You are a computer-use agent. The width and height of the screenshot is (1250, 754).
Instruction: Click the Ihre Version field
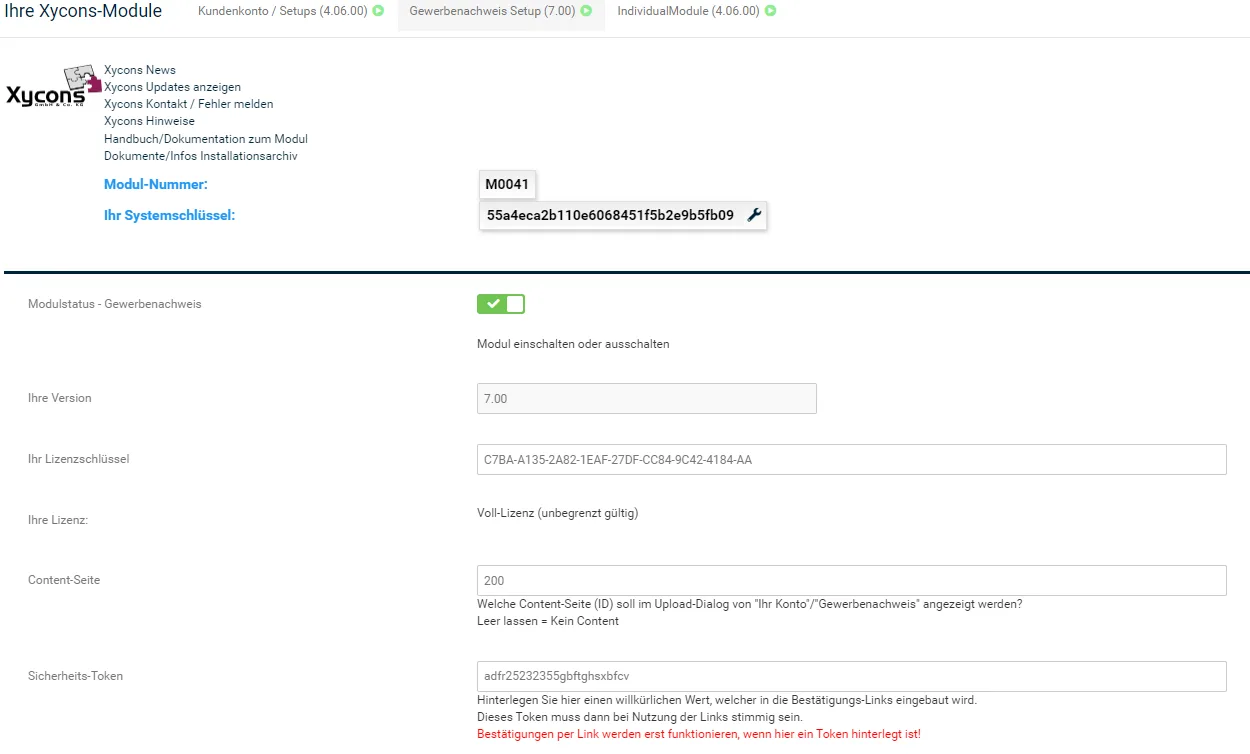pyautogui.click(x=647, y=398)
